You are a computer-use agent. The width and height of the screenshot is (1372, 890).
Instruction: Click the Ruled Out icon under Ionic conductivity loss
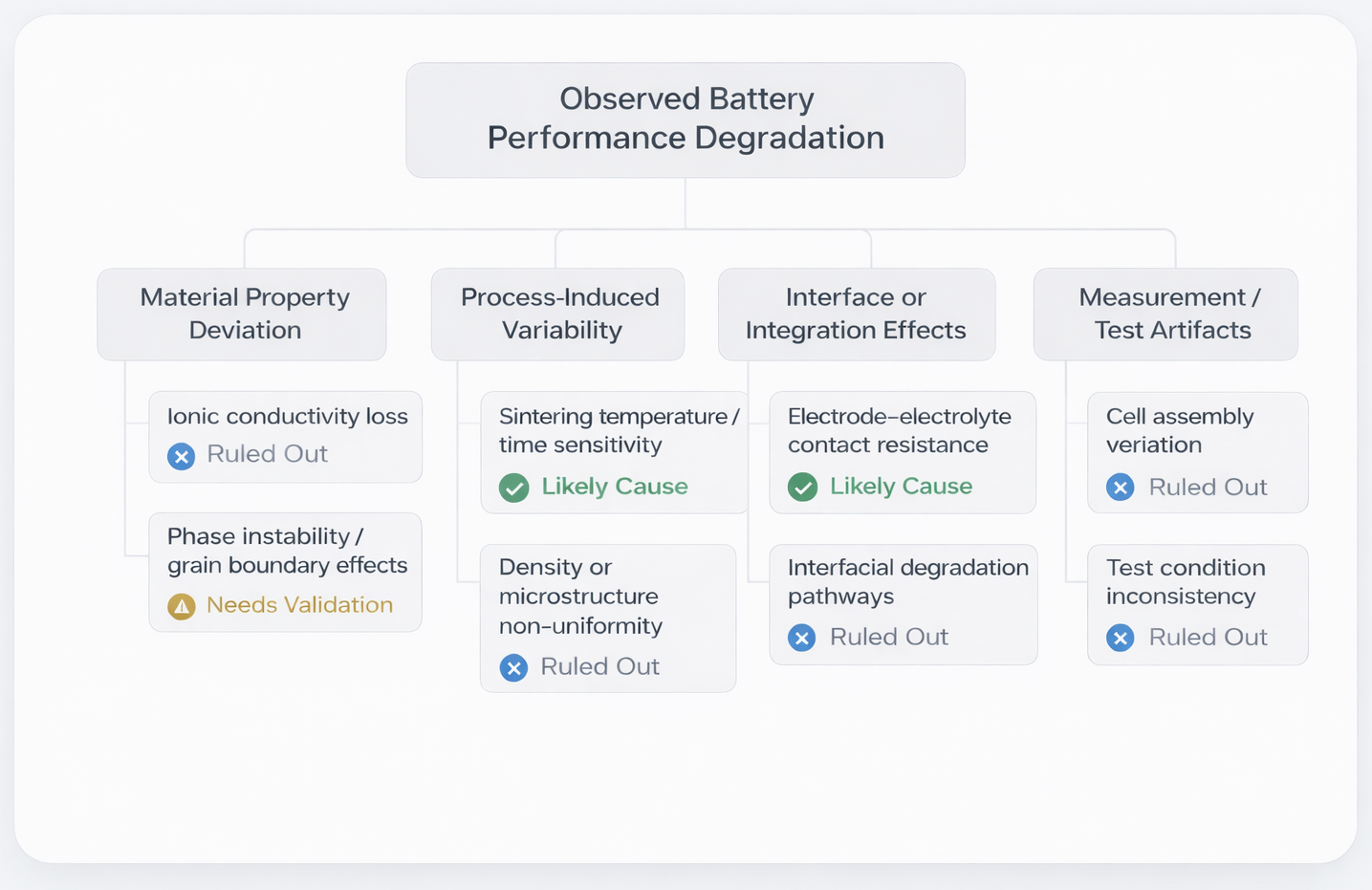pos(182,456)
